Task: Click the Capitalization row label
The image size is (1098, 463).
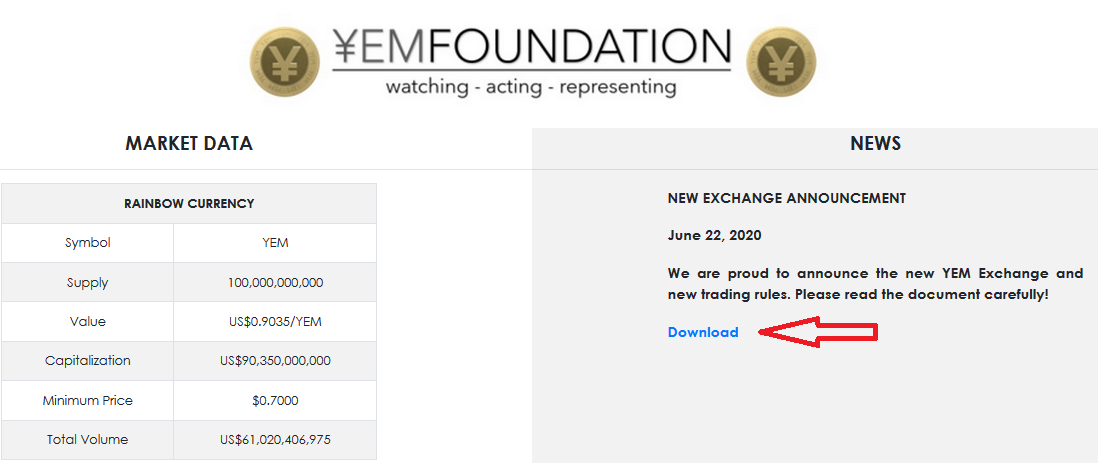Action: [88, 360]
